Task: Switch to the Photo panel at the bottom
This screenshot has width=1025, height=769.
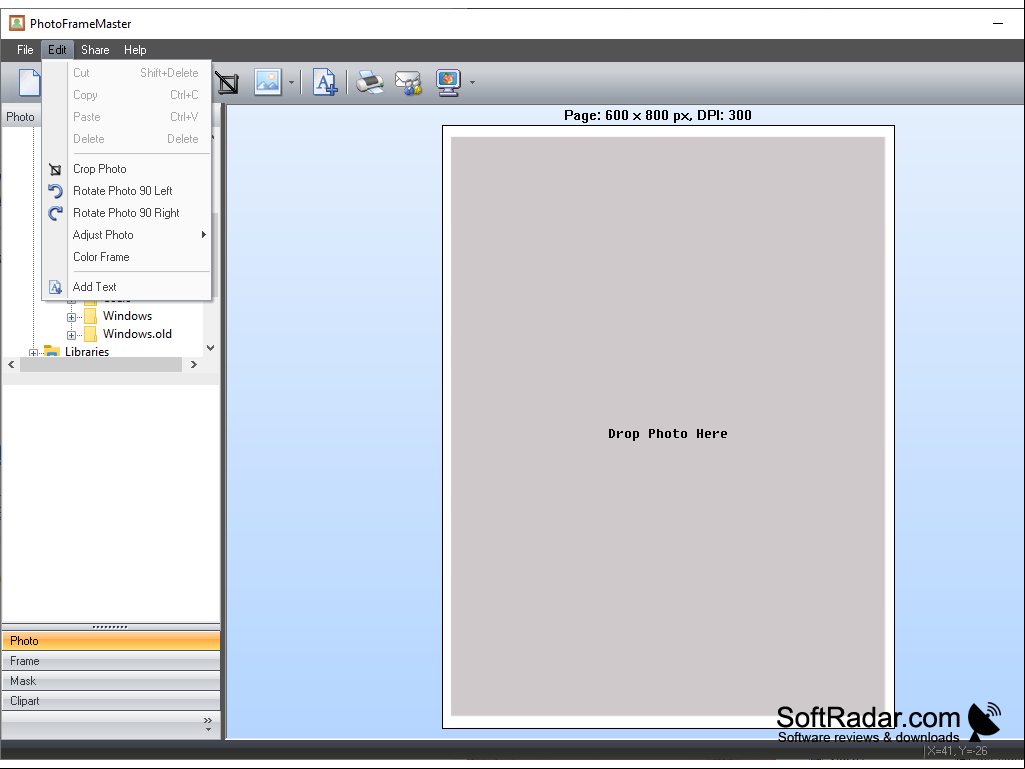Action: point(111,641)
